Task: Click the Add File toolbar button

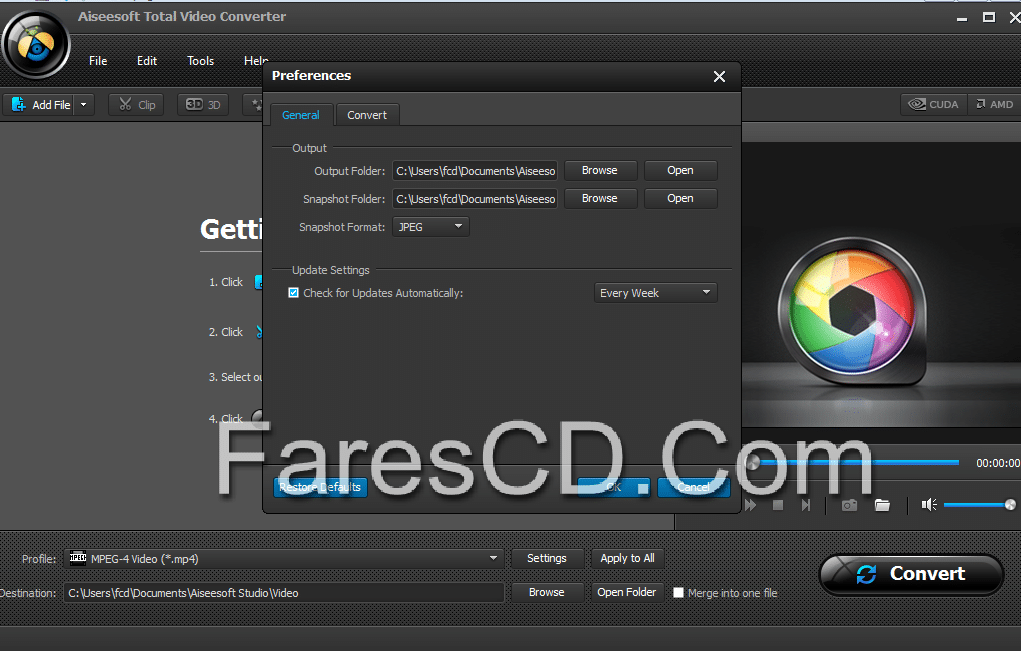Action: pos(41,105)
